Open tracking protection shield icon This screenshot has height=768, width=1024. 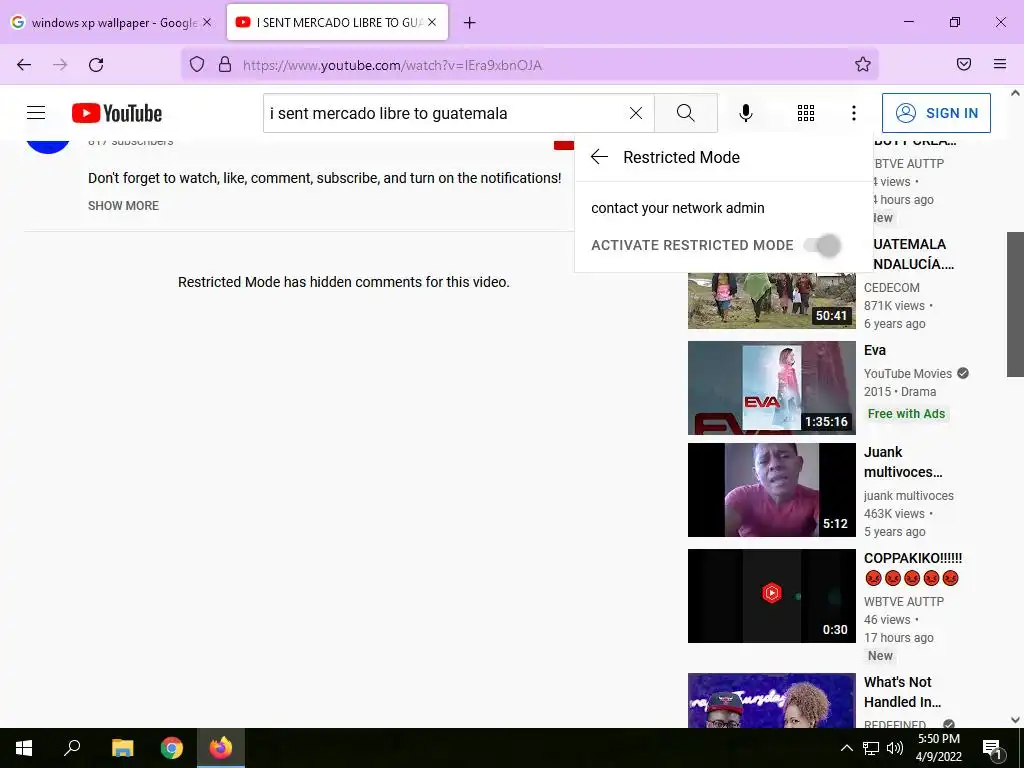[x=197, y=64]
